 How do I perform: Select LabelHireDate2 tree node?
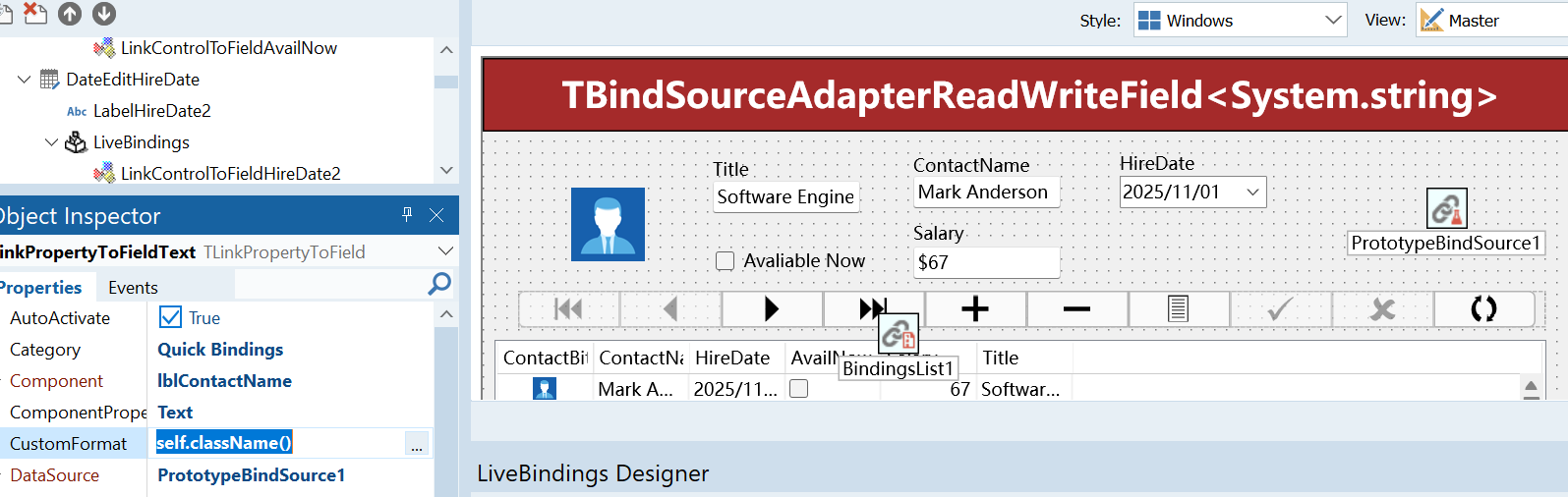[152, 111]
